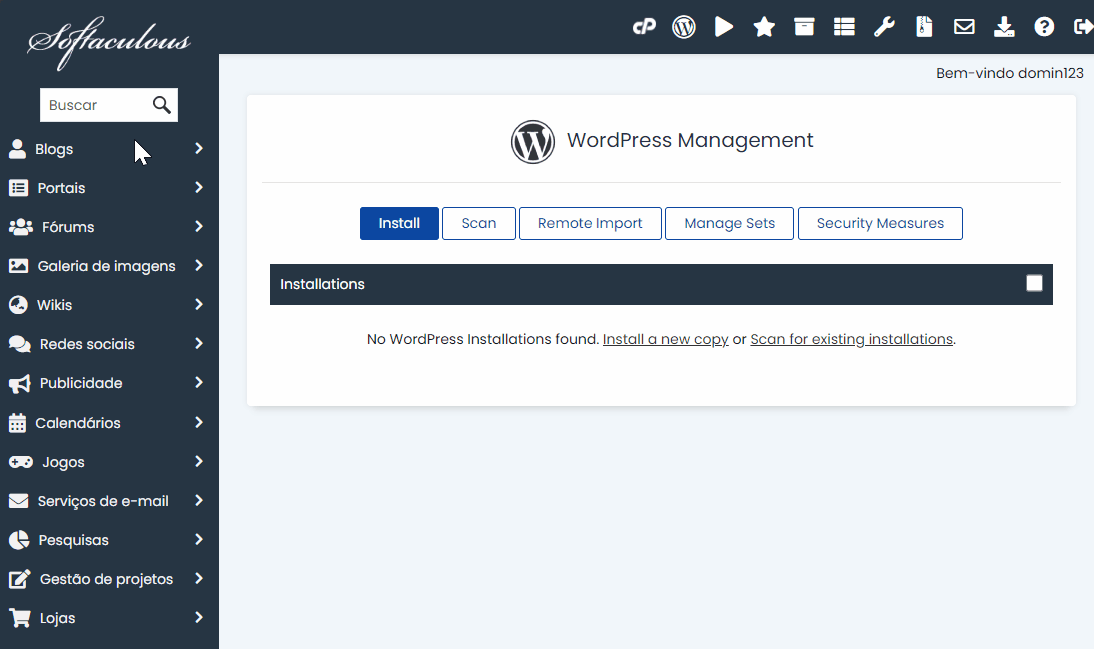
Task: Select Lojas in the sidebar
Action: (x=109, y=618)
